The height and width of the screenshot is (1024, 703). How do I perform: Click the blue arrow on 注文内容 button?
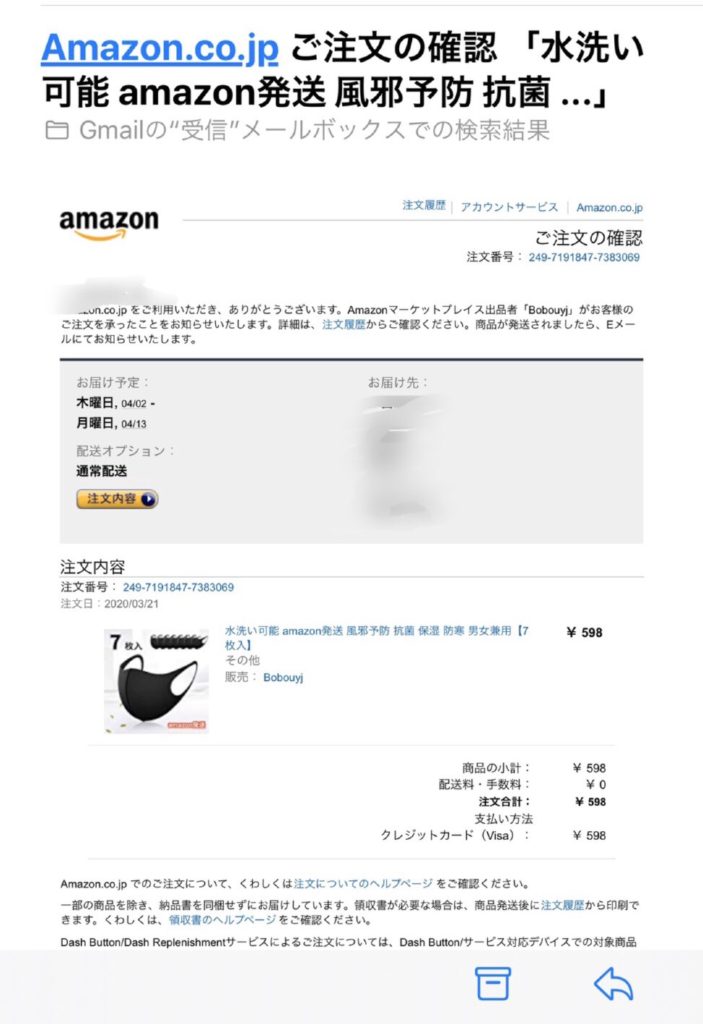click(x=148, y=500)
